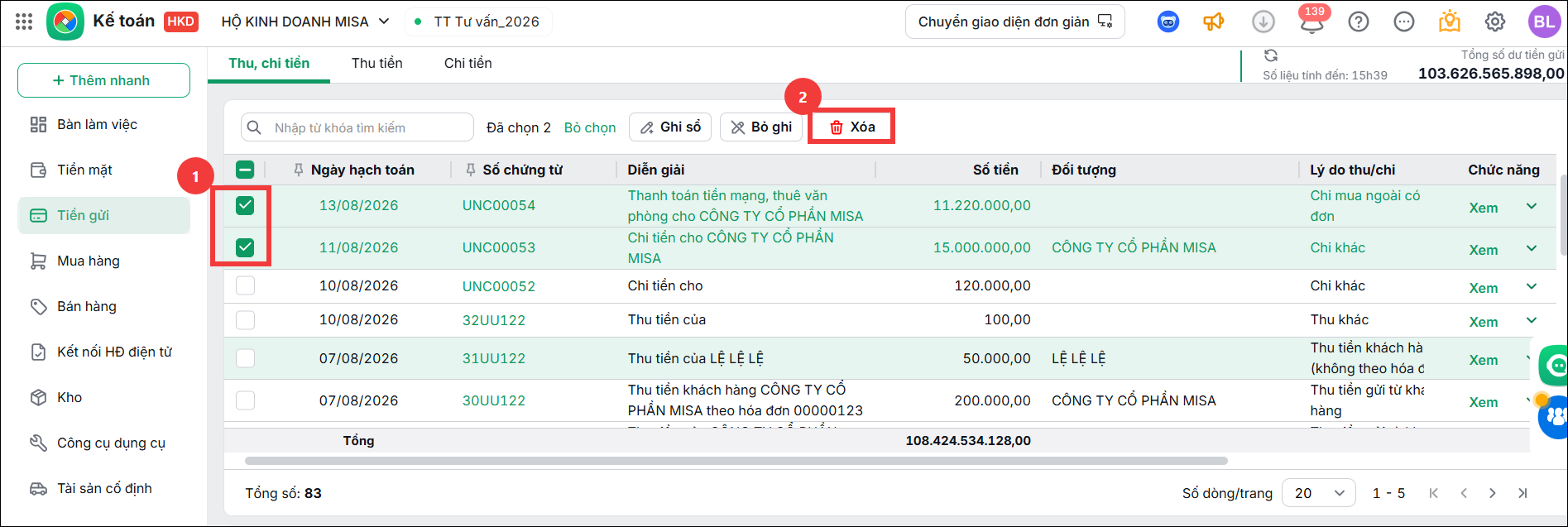
Task: Open the help question mark icon
Action: click(1359, 22)
